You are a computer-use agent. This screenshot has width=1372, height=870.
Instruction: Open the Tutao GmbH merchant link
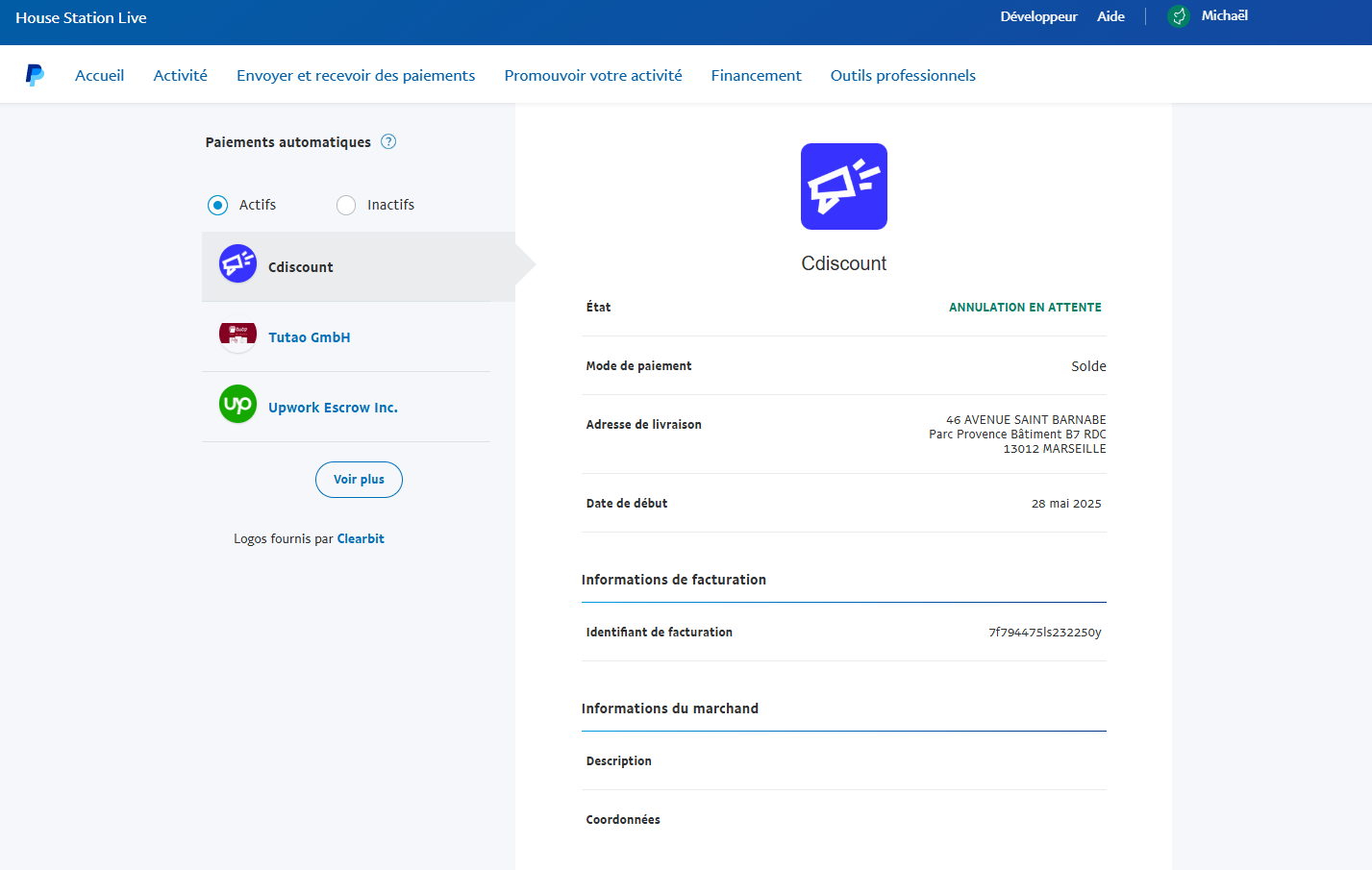(x=310, y=337)
